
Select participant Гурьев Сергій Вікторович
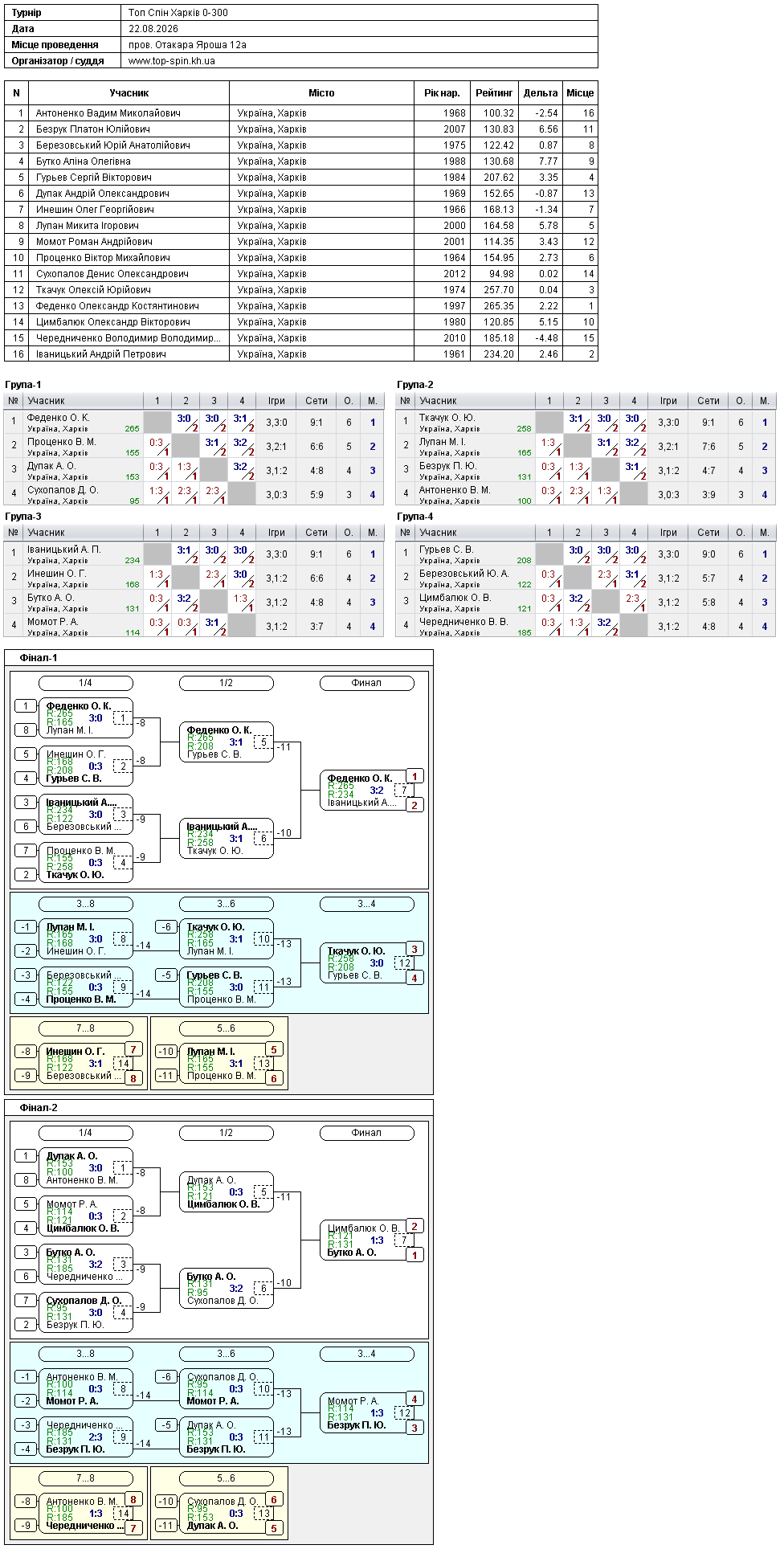click(94, 178)
